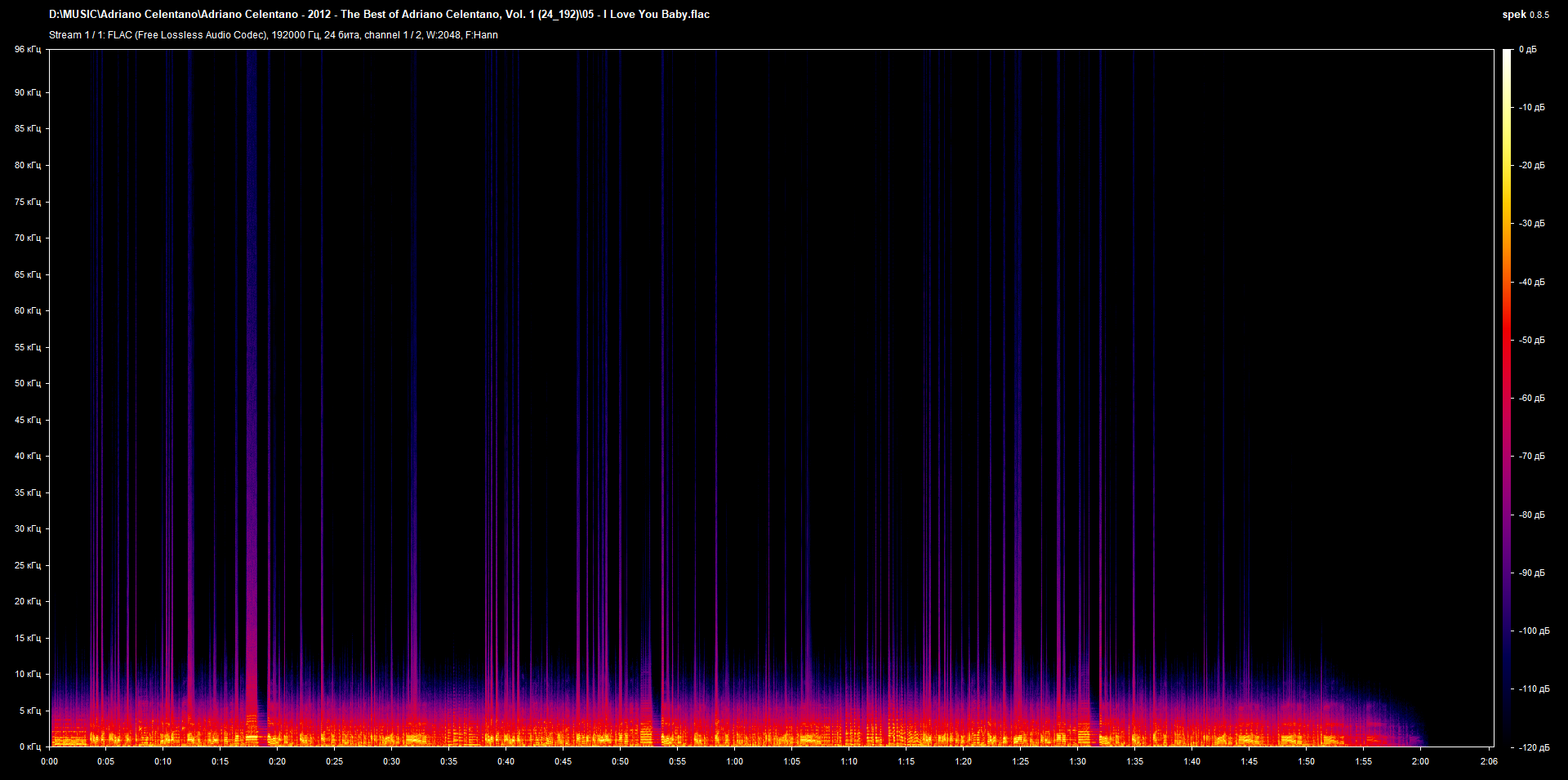Click the 0:10 time axis label
Screen dimensions: 1568x780
(163, 761)
